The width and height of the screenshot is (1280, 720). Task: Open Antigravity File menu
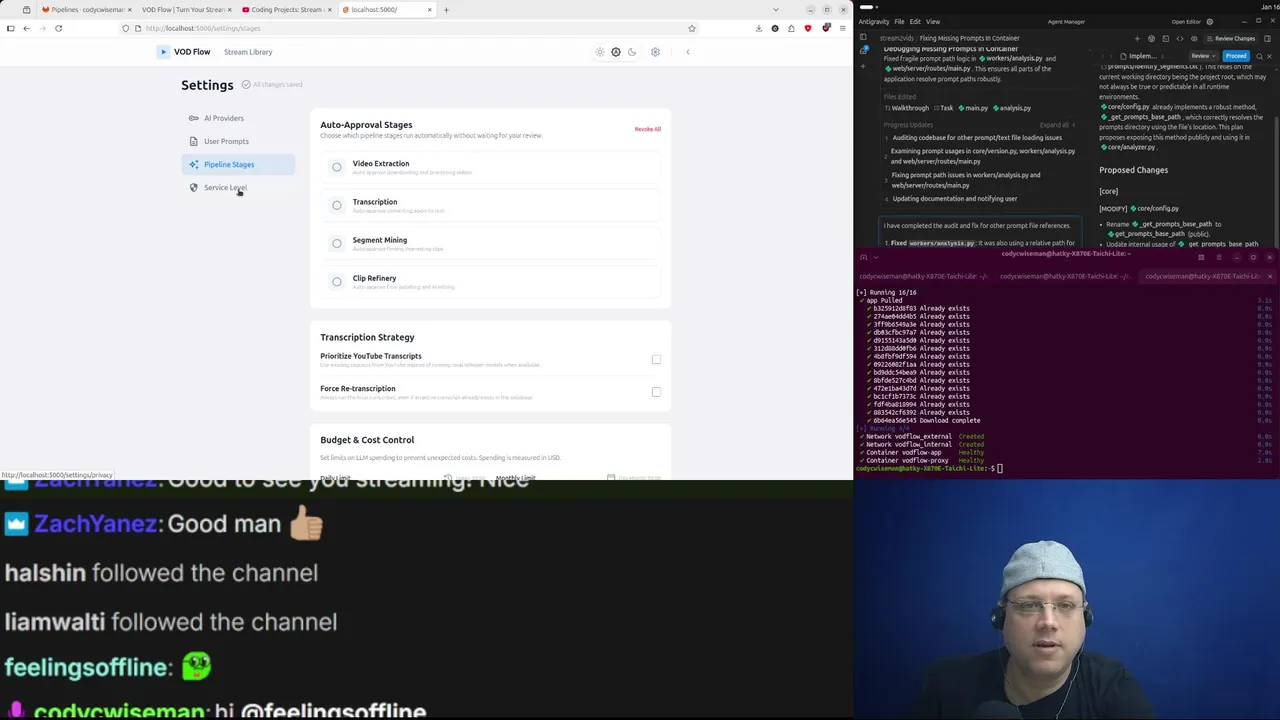point(899,22)
